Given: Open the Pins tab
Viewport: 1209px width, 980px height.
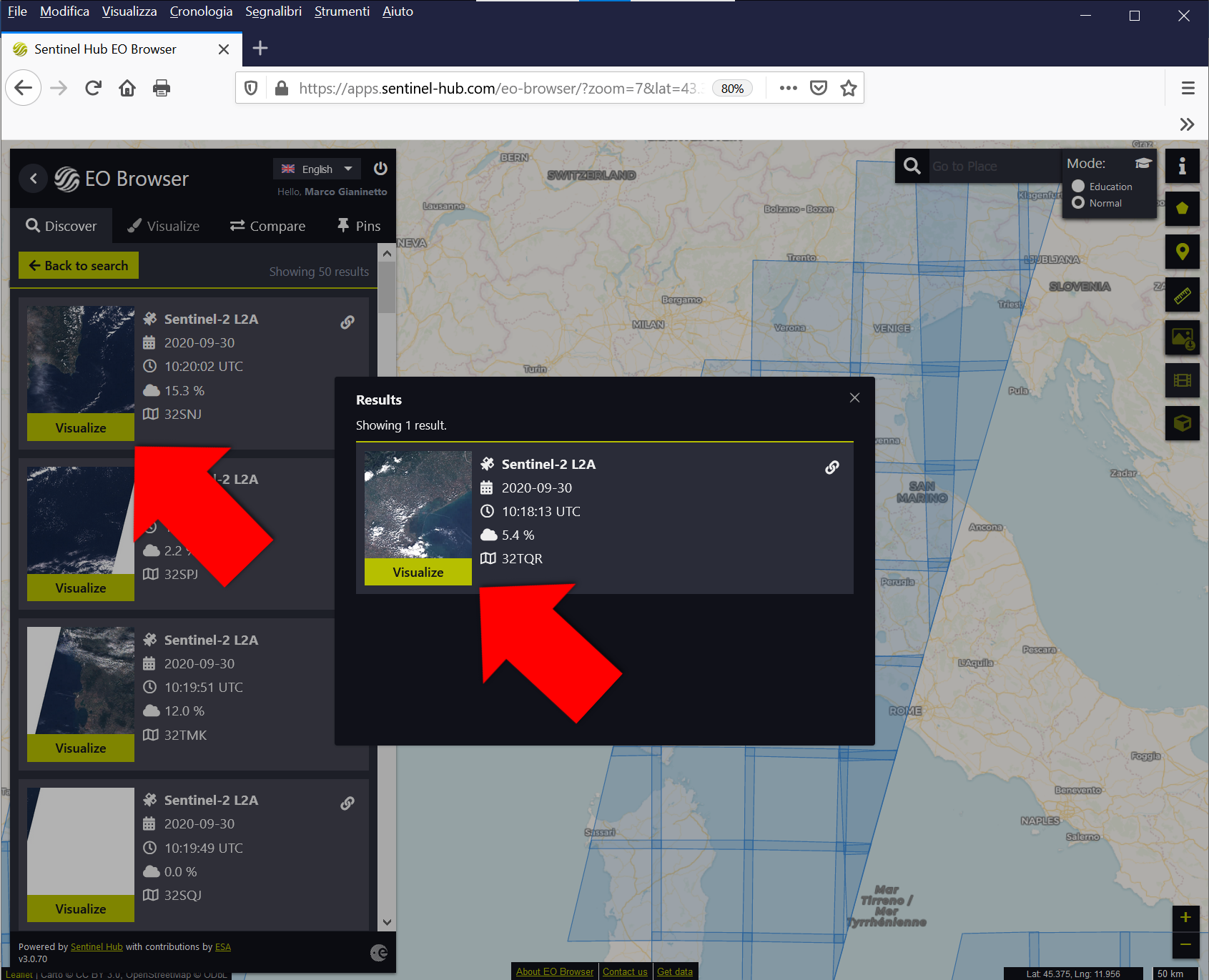Looking at the screenshot, I should coord(359,226).
